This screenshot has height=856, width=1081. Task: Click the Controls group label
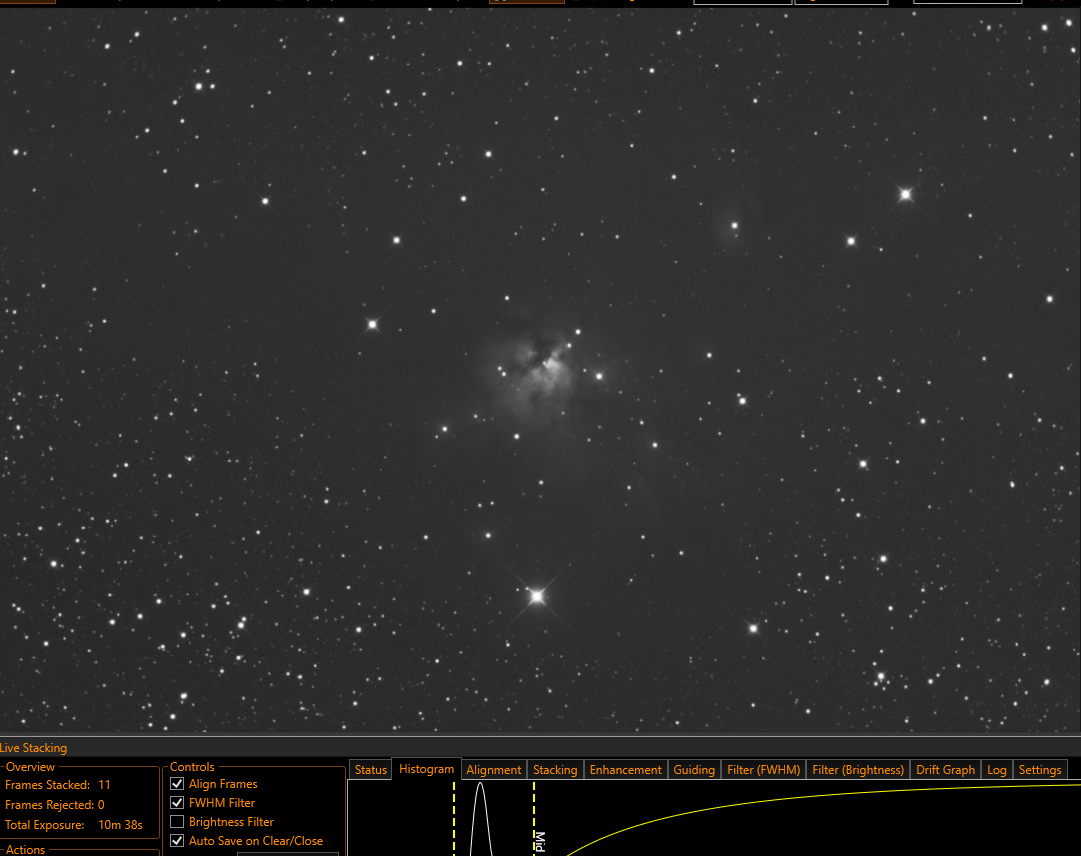tap(192, 767)
